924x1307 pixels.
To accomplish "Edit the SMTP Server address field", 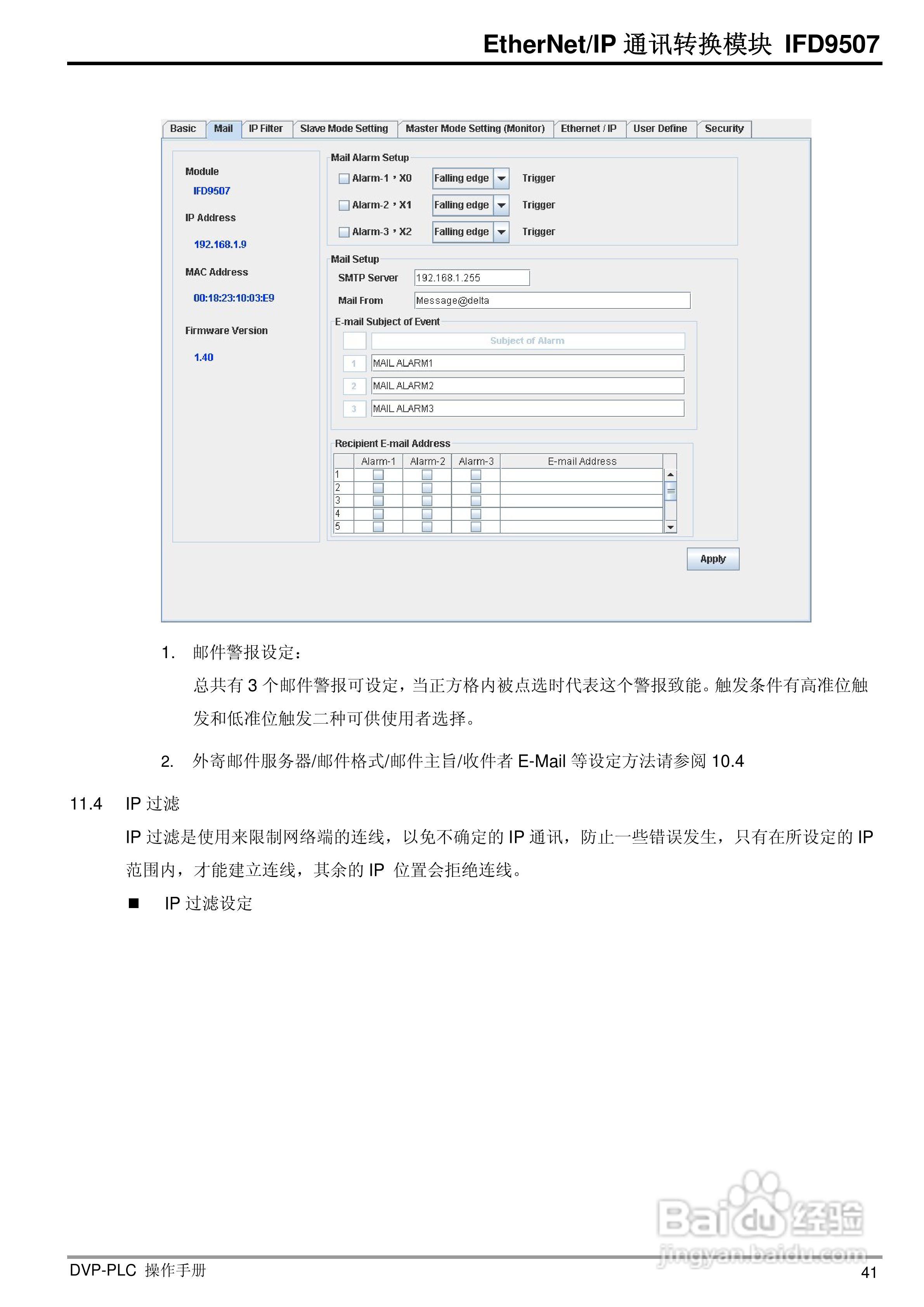I will coord(472,278).
